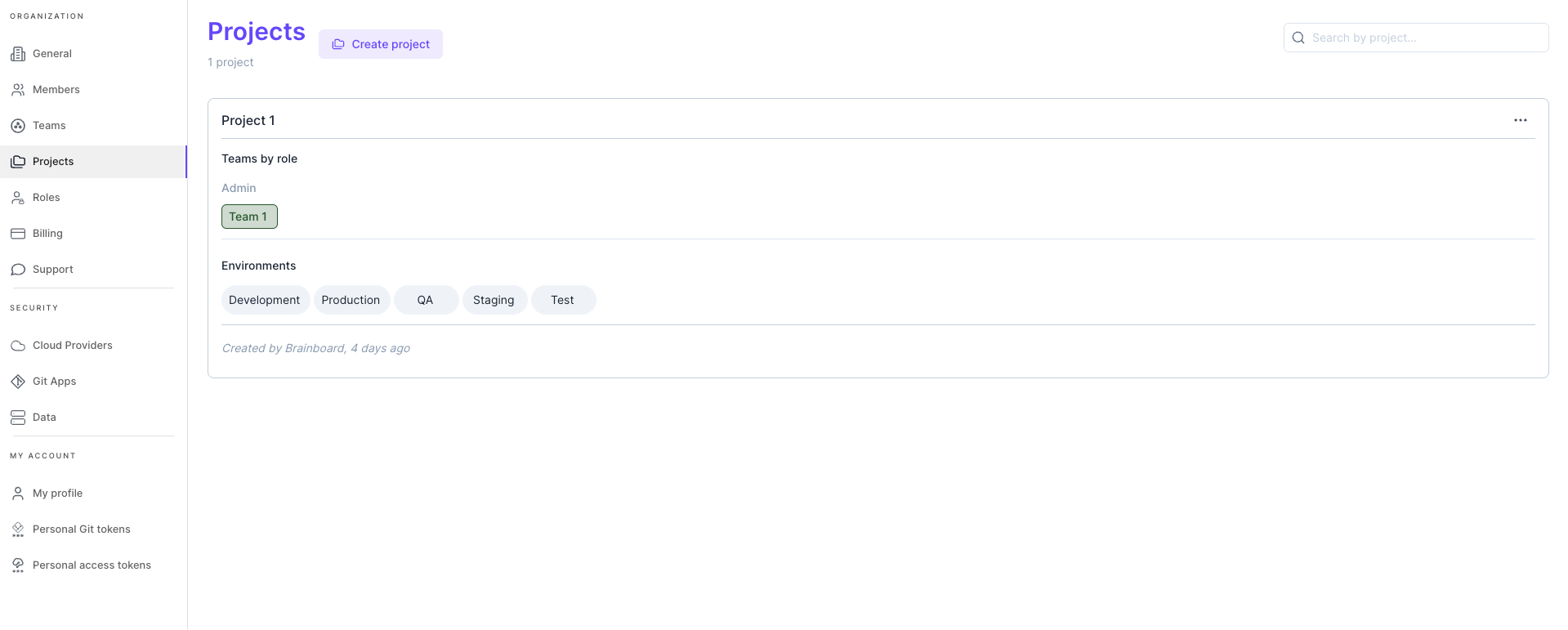Click the Support chat bubble icon
Viewport: 1568px width, 630px height.
[18, 270]
